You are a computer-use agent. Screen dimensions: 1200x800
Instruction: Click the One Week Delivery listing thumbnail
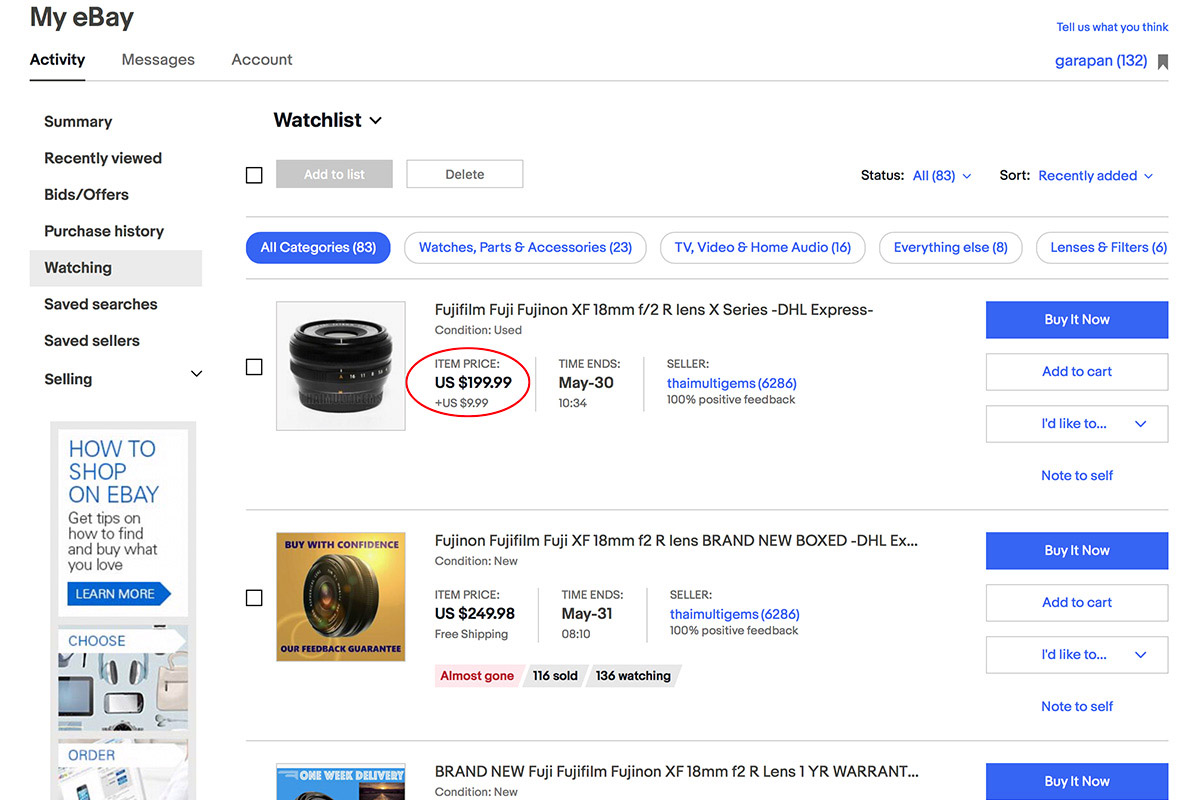coord(341,782)
